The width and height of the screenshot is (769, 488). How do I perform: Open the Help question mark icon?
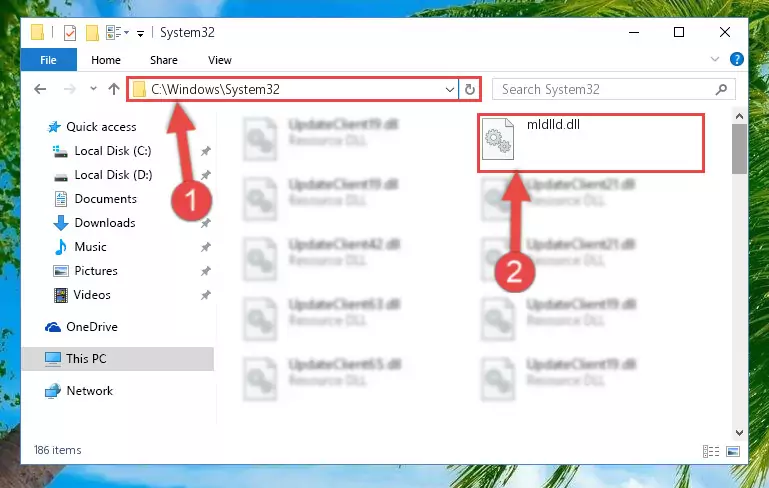(x=736, y=59)
